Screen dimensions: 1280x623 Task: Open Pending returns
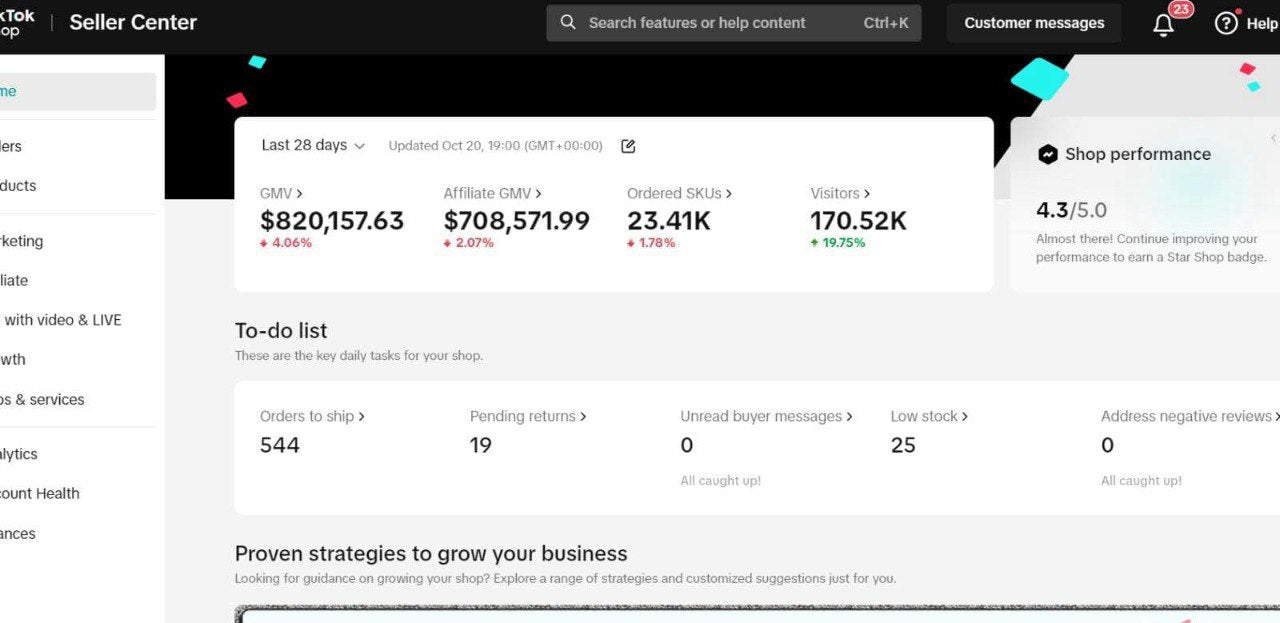tap(527, 417)
